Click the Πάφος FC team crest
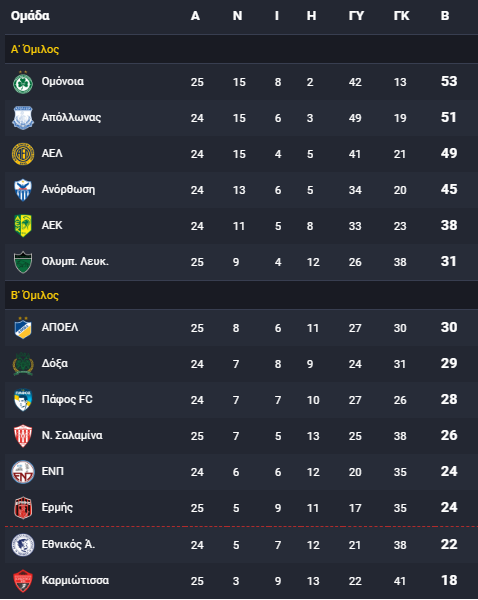478x600 pixels. 23,400
